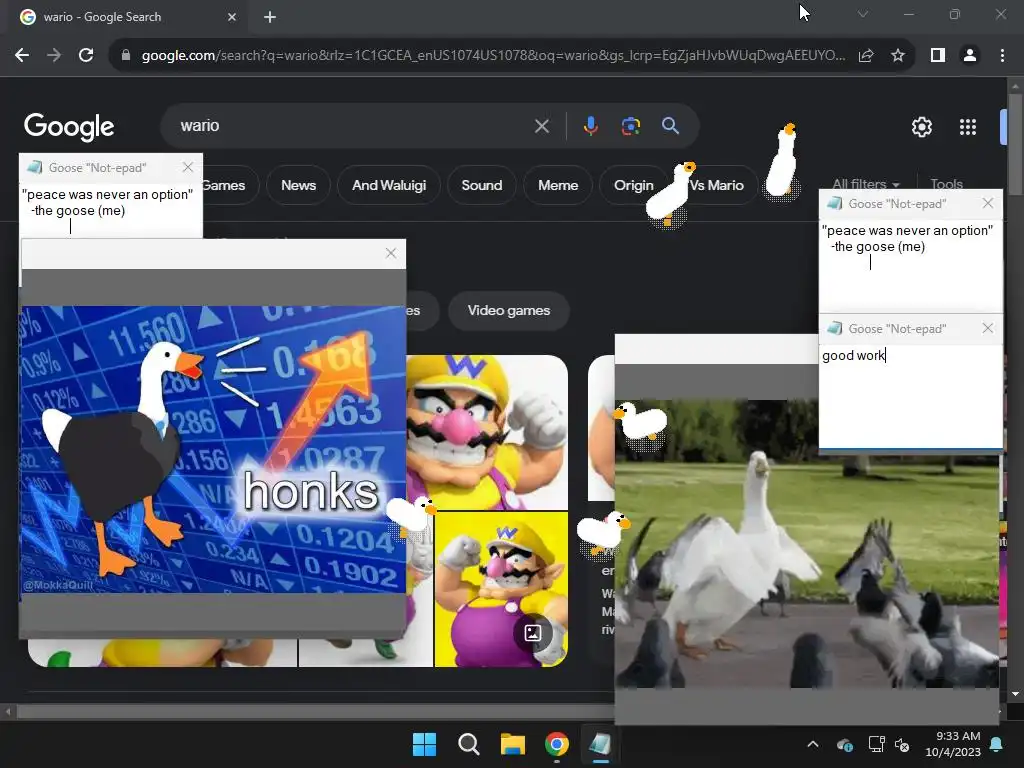The width and height of the screenshot is (1024, 768).
Task: Submit search with the magnifier icon
Action: [x=670, y=126]
